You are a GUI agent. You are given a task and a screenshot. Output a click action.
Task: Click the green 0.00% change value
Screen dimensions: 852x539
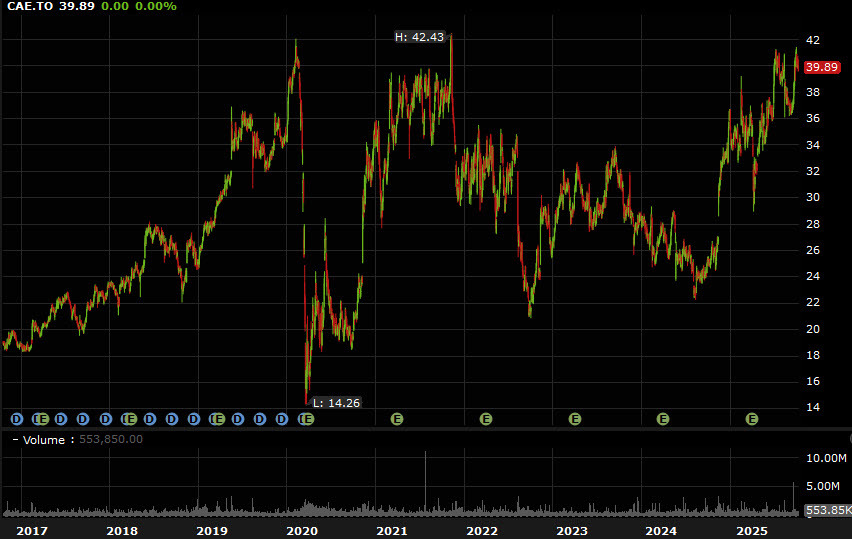pos(157,7)
